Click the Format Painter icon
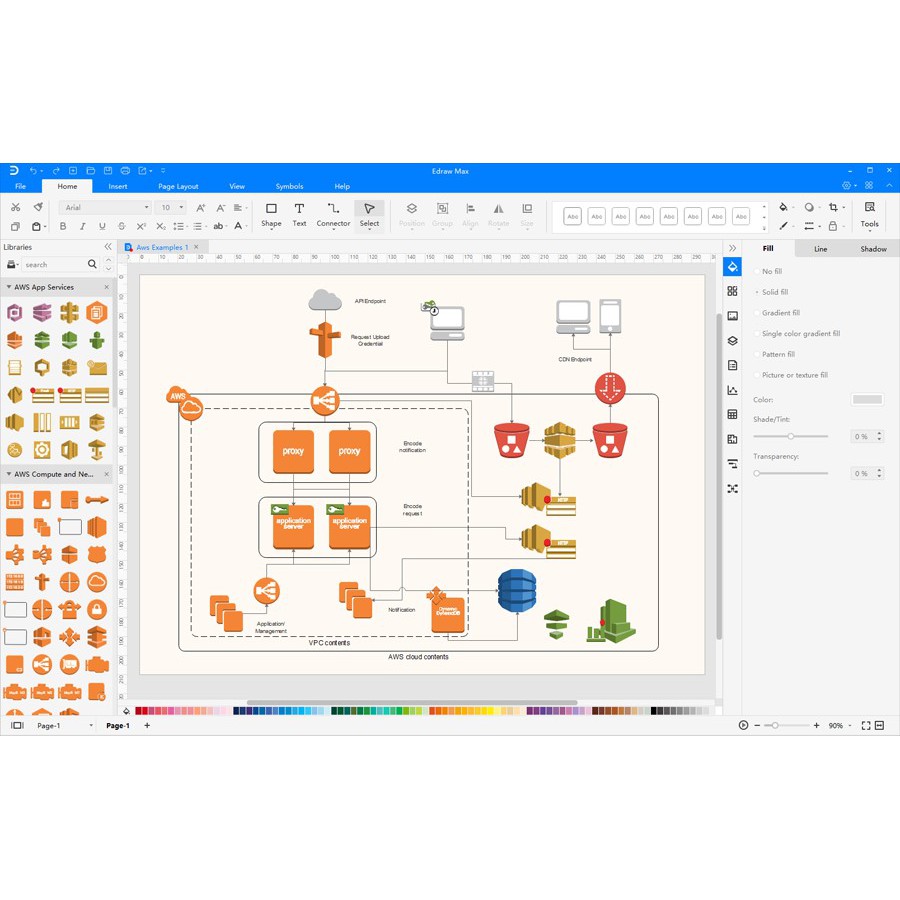The image size is (900, 900). click(x=38, y=207)
